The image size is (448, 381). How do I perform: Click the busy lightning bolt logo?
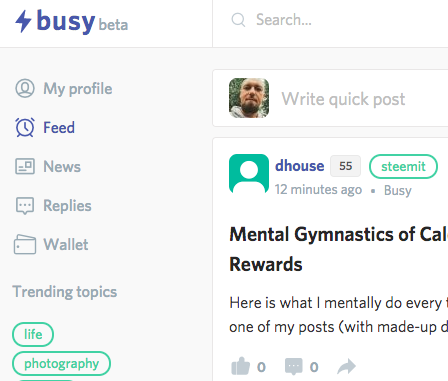[x=23, y=21]
